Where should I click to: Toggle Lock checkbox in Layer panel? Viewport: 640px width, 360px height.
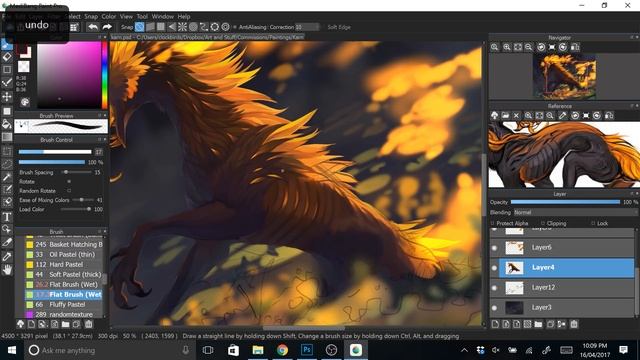click(593, 223)
